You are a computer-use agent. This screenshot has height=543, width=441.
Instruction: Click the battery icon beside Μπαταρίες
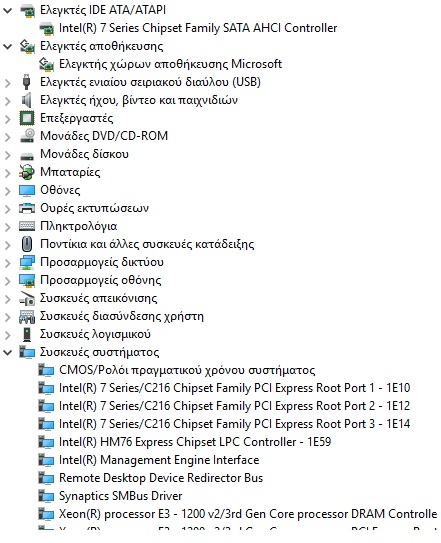pyautogui.click(x=27, y=172)
